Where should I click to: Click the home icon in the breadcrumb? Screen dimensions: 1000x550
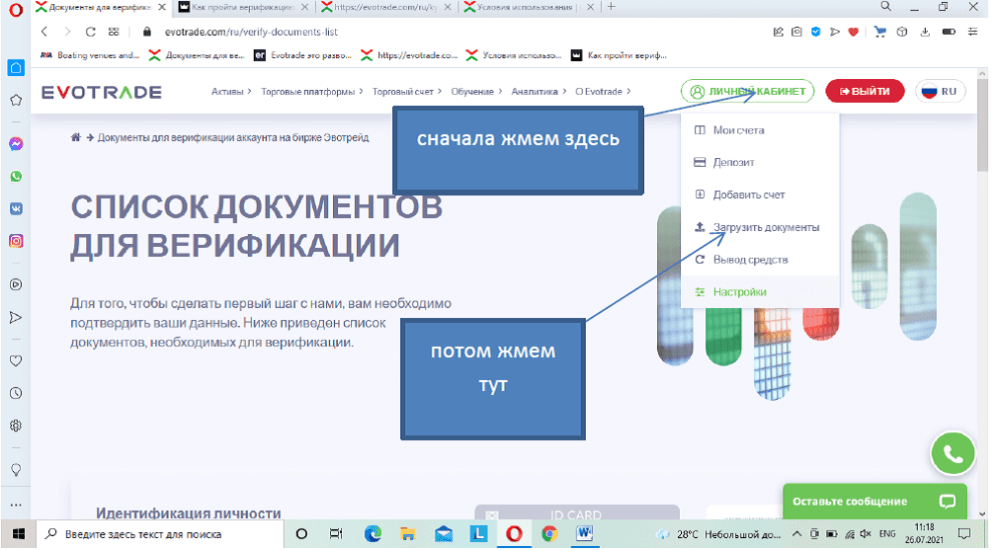[75, 138]
